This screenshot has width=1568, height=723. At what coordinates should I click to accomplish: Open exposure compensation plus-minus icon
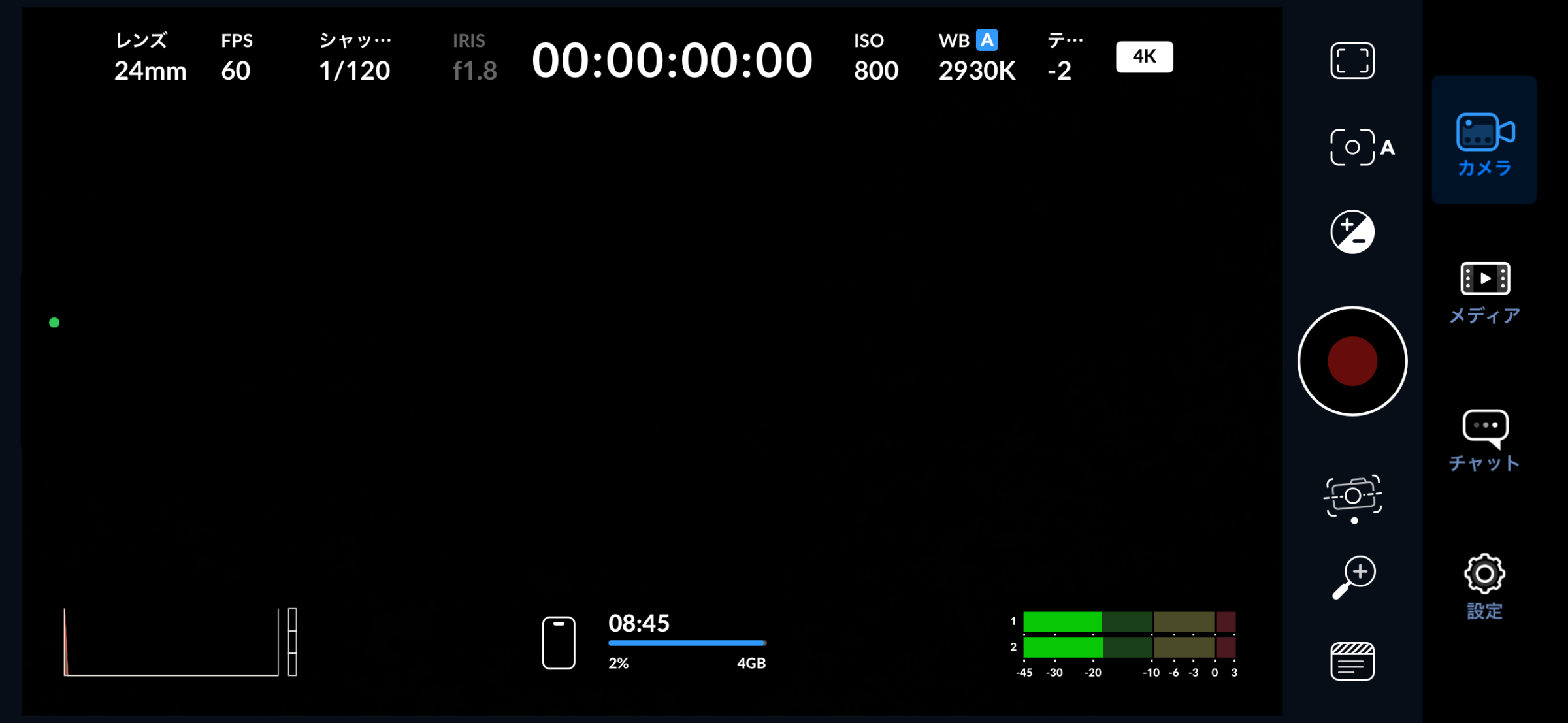[1352, 232]
